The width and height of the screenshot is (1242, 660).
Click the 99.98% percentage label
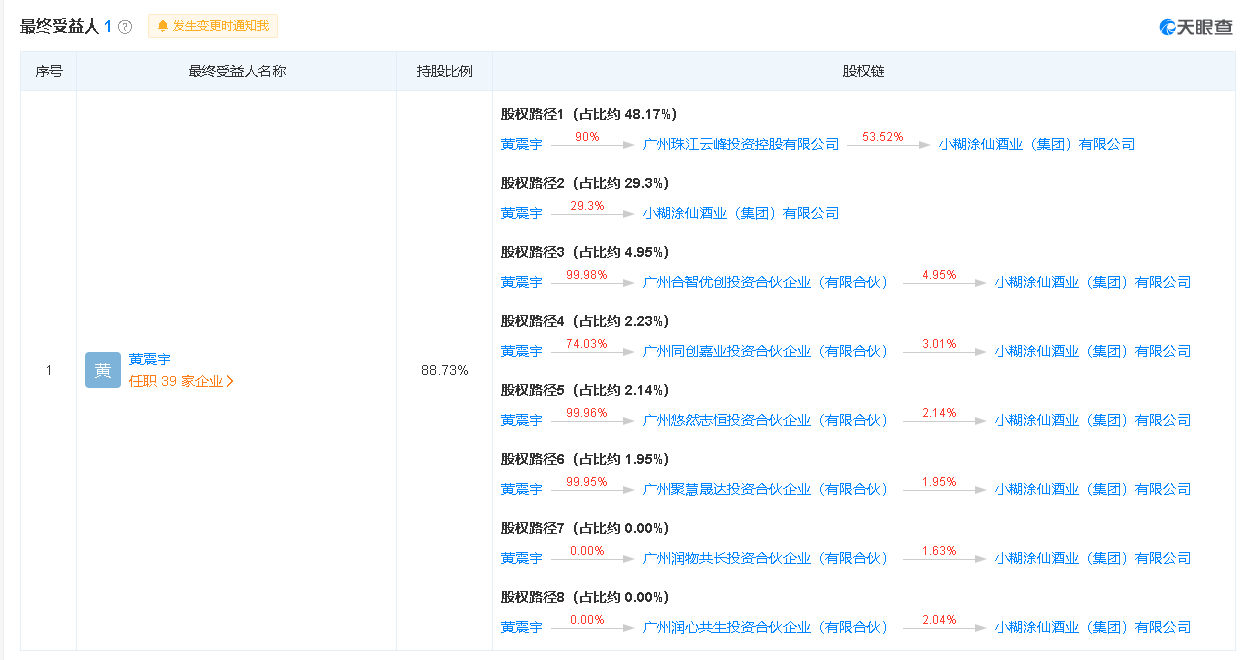tap(587, 274)
